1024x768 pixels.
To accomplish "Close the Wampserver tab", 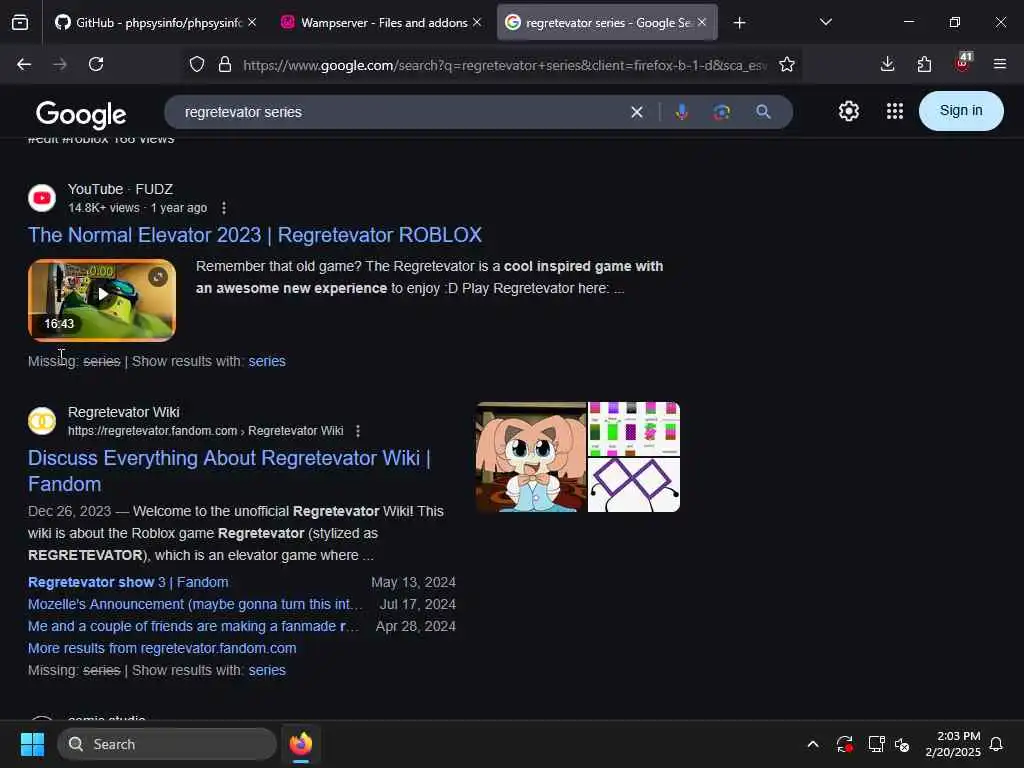I will coord(477,22).
